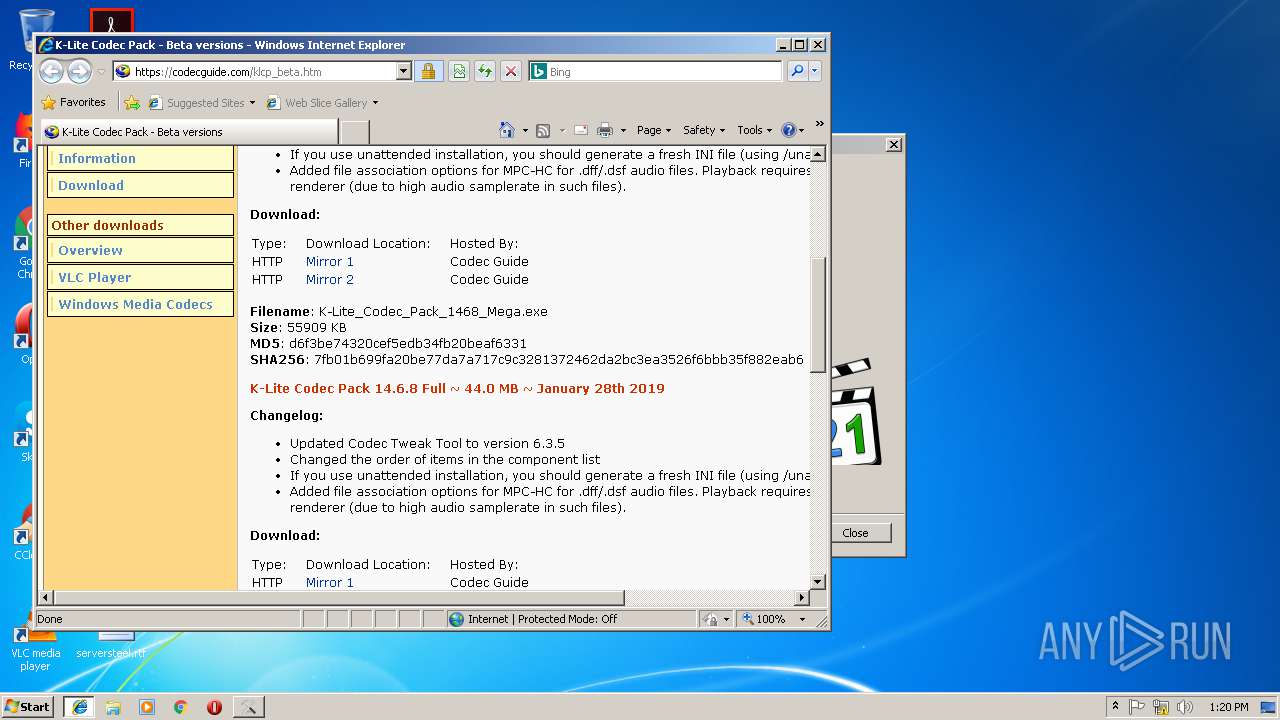
Task: Click the Read Mail icon
Action: (580, 130)
